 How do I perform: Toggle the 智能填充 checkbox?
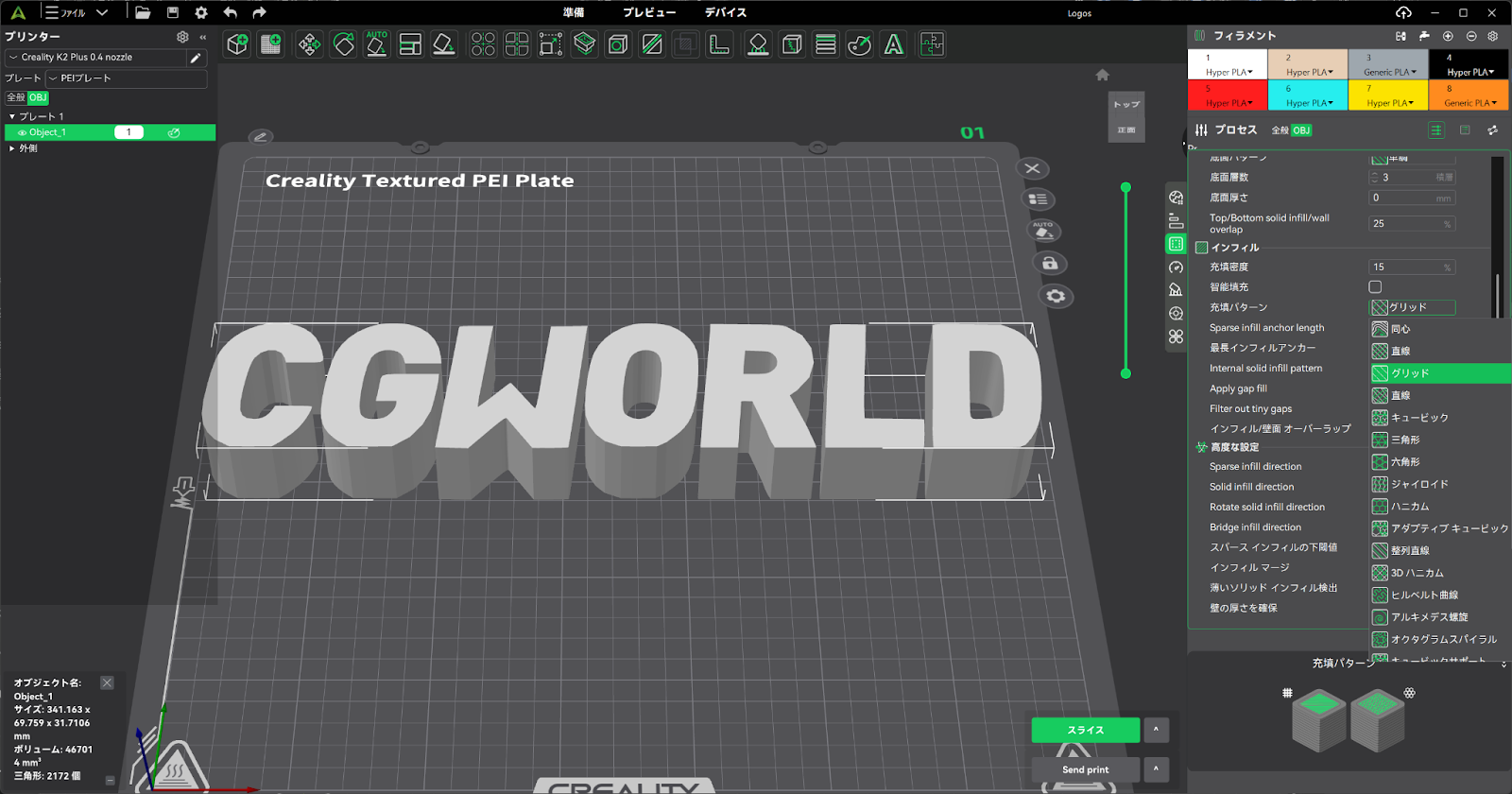tap(1375, 287)
